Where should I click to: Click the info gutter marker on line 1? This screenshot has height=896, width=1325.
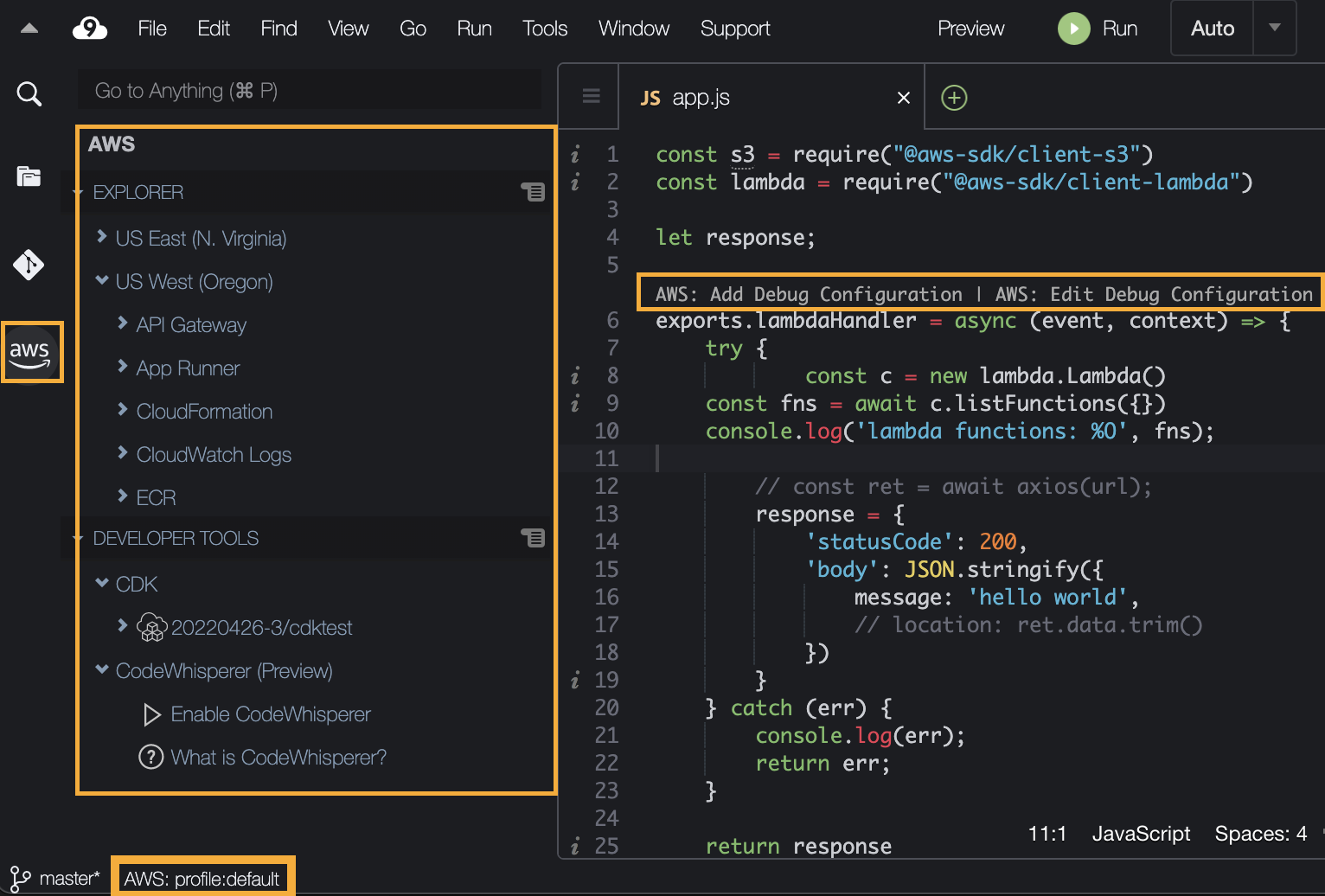[x=575, y=155]
